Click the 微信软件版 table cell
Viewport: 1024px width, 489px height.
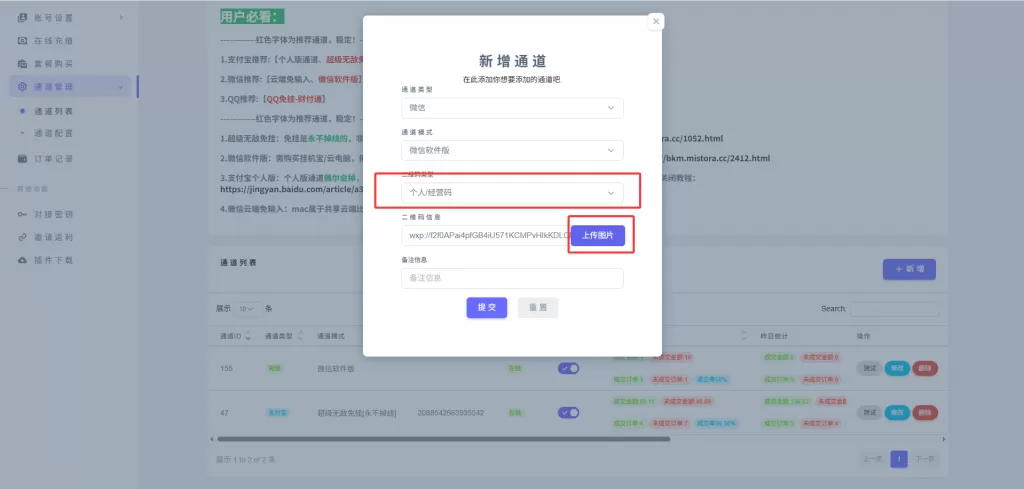(x=336, y=369)
